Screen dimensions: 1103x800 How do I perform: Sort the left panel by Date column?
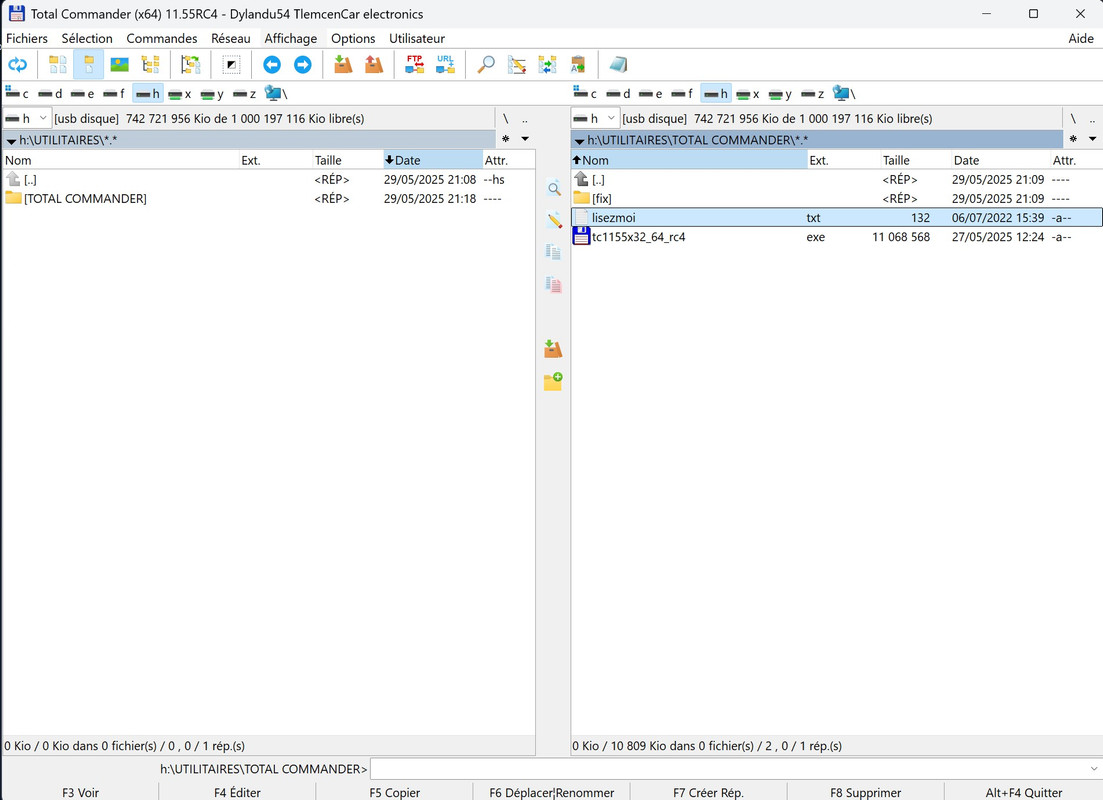coord(433,160)
